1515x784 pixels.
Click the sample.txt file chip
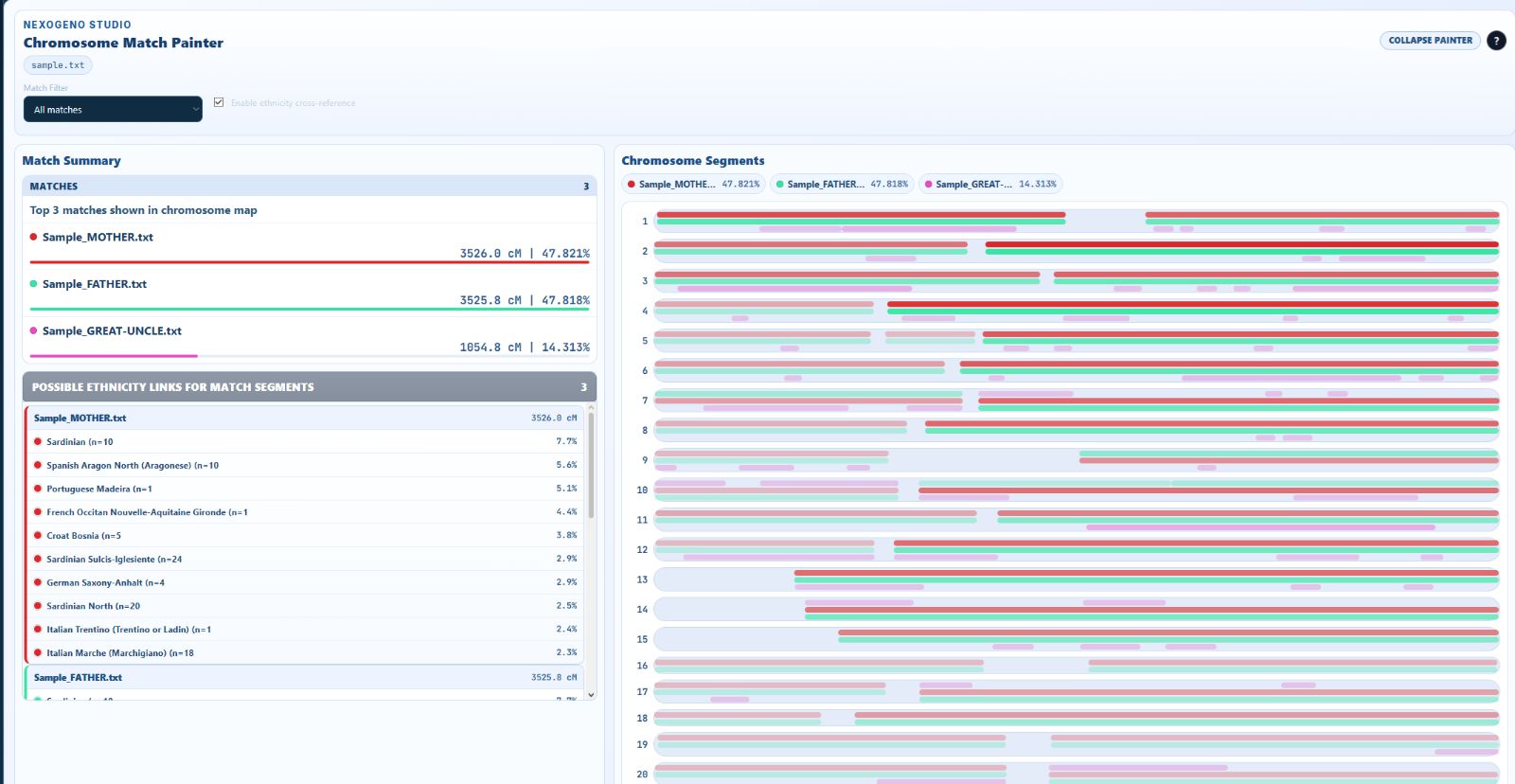(58, 65)
